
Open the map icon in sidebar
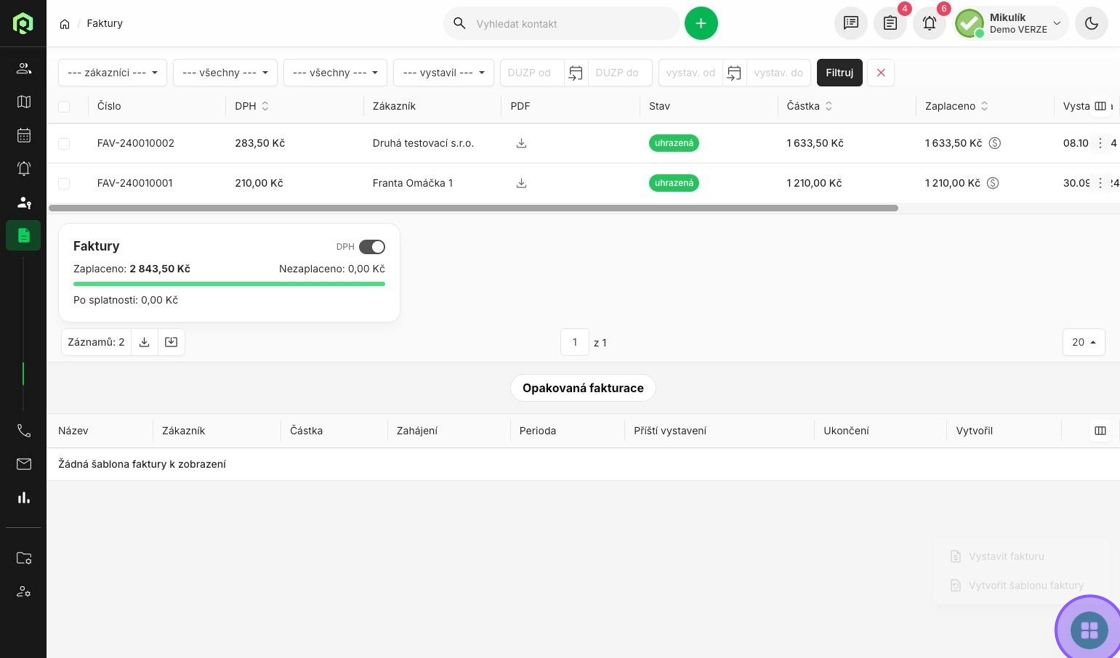[x=24, y=102]
